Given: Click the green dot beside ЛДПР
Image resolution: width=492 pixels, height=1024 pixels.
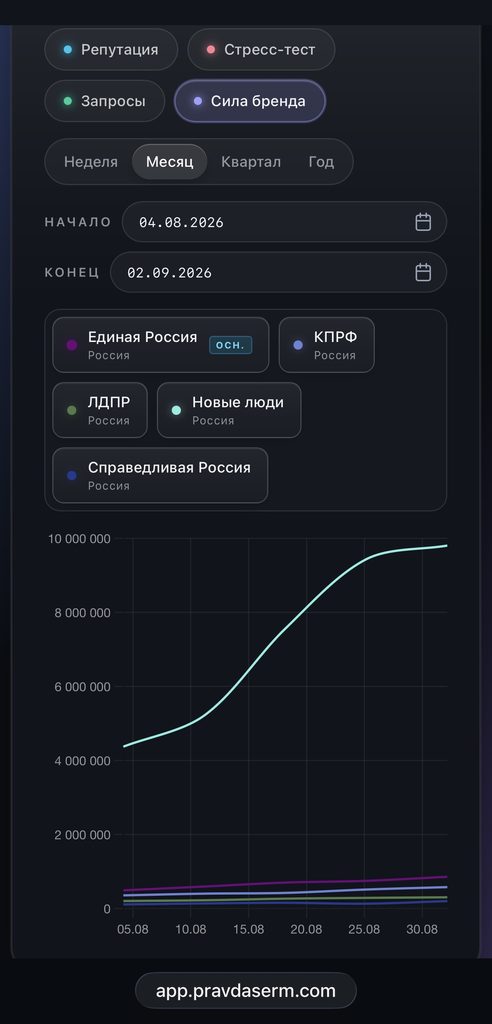Looking at the screenshot, I should tap(72, 410).
